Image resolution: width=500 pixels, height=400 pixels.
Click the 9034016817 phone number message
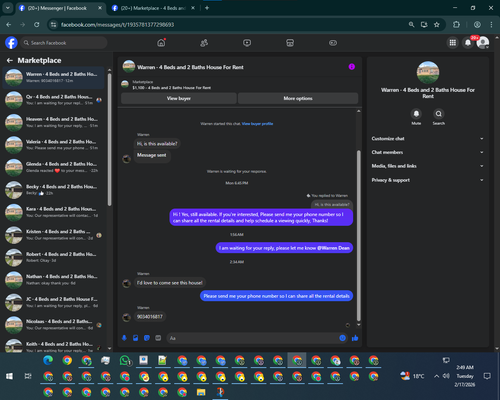click(x=150, y=317)
